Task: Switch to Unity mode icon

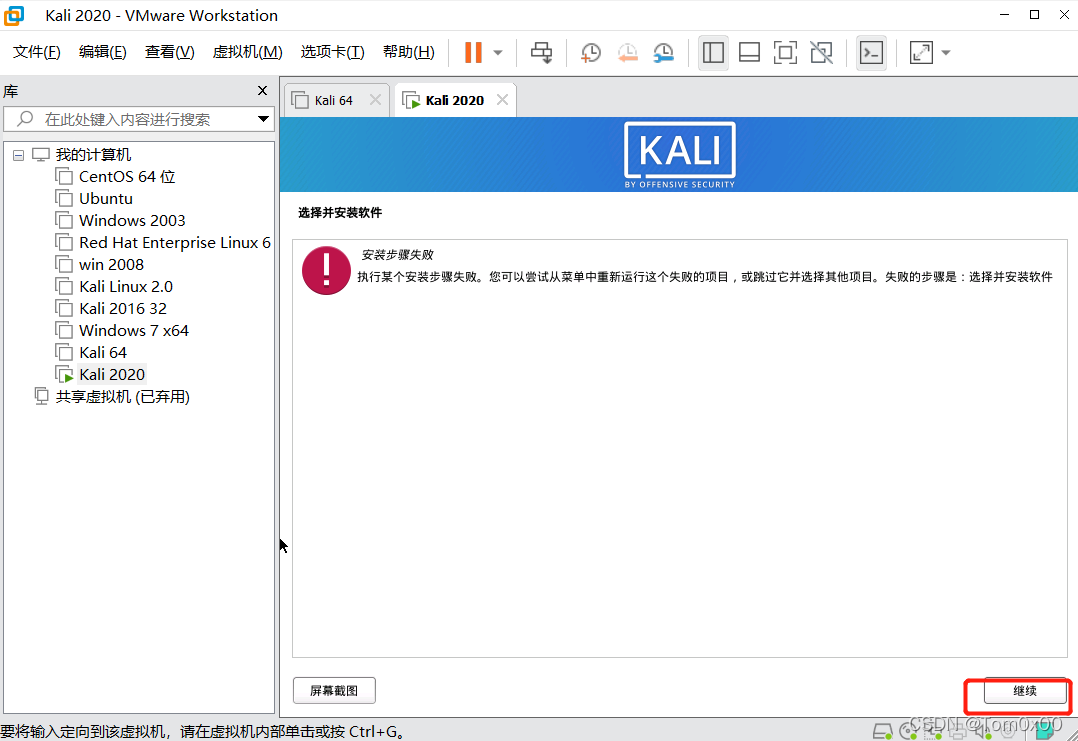Action: (x=822, y=52)
